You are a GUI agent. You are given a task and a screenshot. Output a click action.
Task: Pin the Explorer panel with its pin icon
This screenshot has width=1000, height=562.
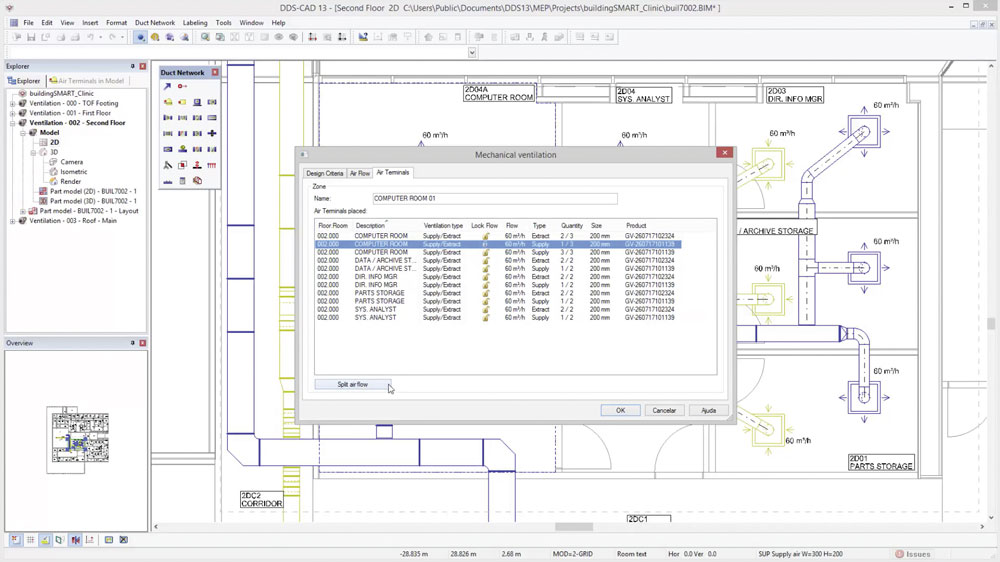[133, 66]
